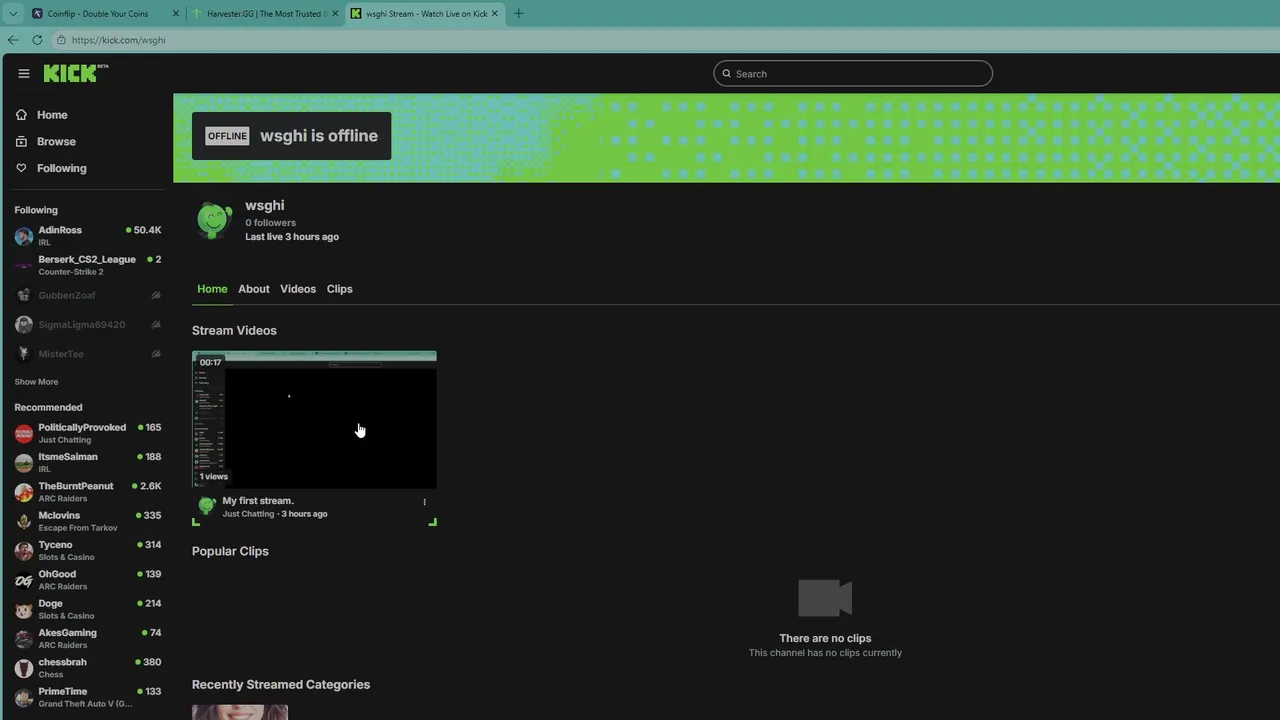Click My first stream title
Image resolution: width=1280 pixels, height=720 pixels.
click(258, 501)
